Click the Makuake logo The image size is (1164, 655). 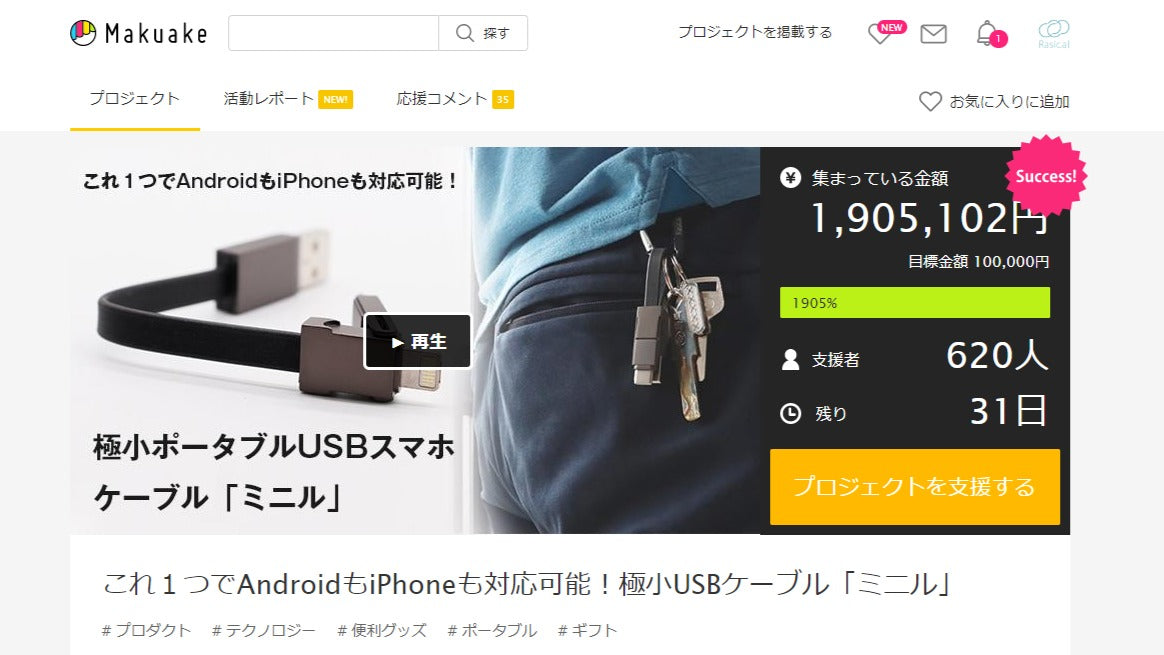(x=139, y=33)
